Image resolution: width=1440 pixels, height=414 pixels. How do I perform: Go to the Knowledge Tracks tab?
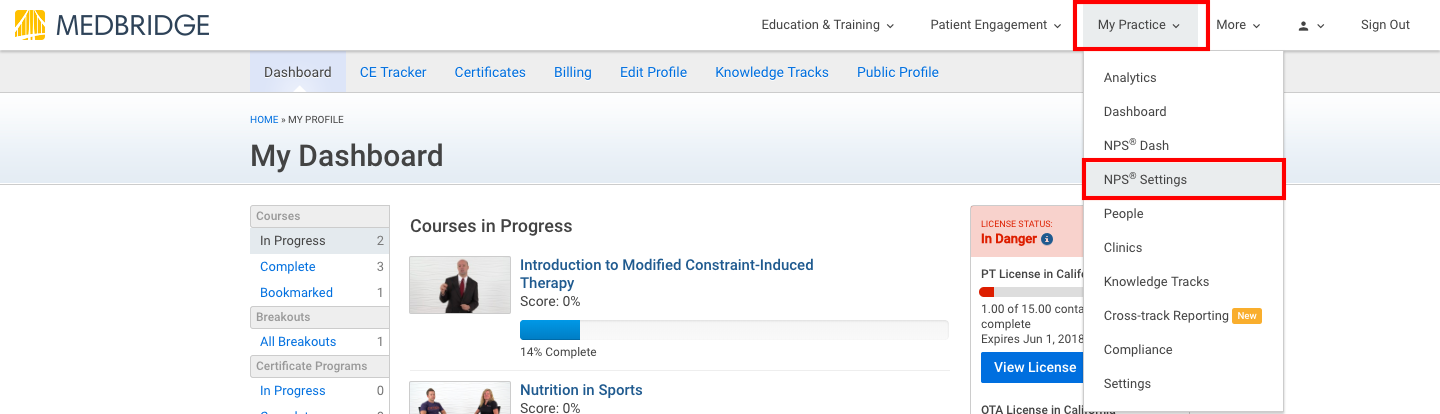point(772,72)
